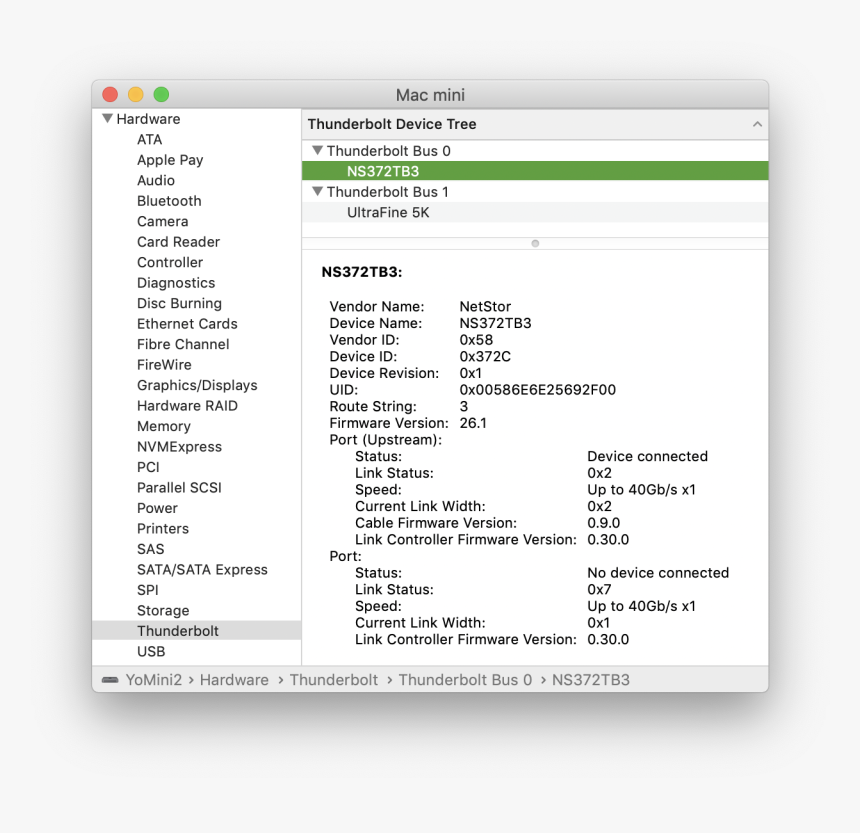
Task: Open the PCI sidebar item
Action: [148, 467]
